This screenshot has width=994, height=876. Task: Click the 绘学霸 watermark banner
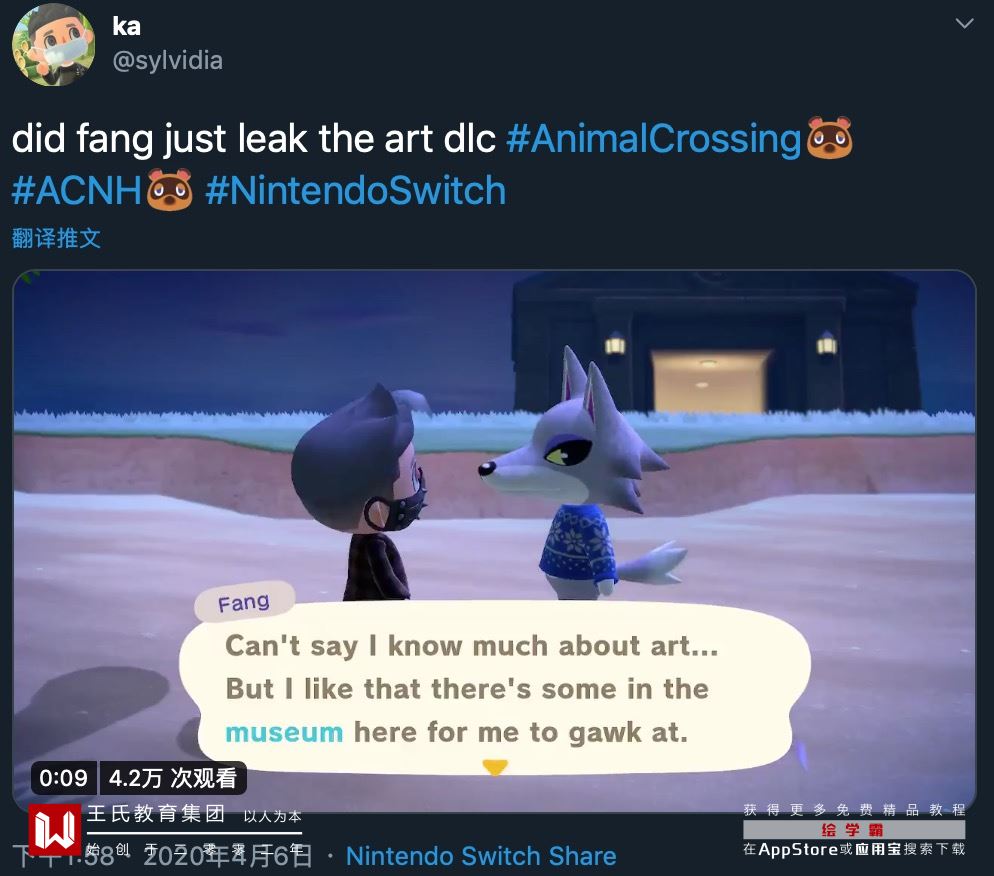point(854,830)
